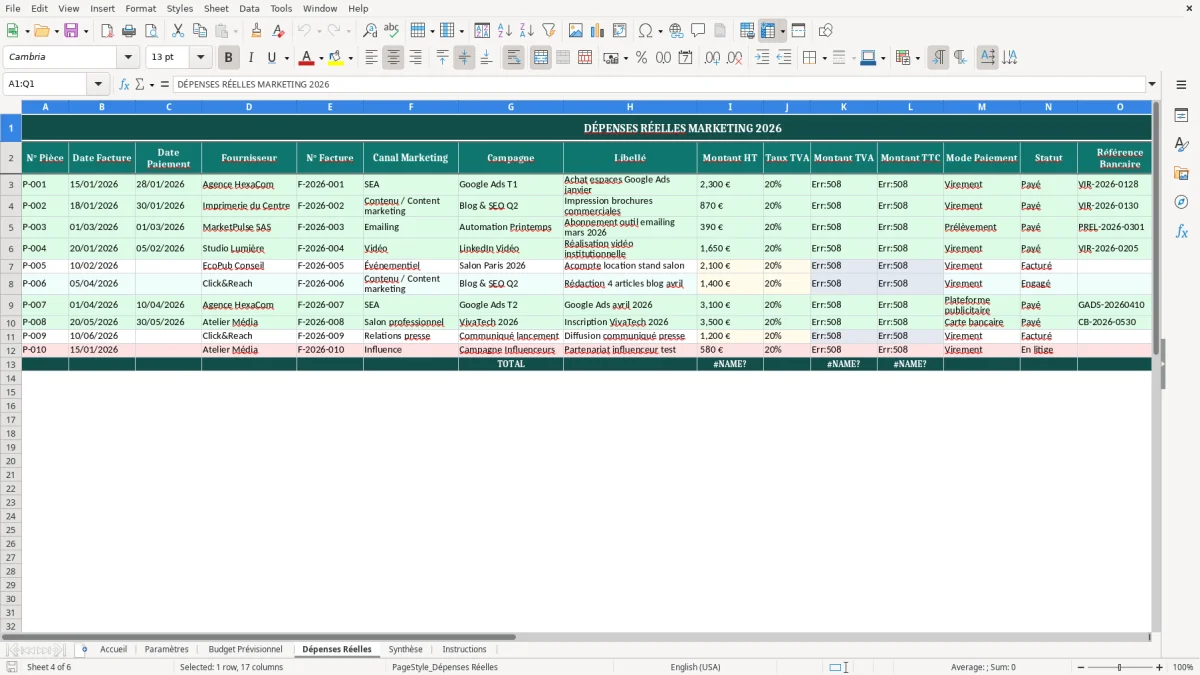Toggle Merge and Center Cells button

[540, 58]
